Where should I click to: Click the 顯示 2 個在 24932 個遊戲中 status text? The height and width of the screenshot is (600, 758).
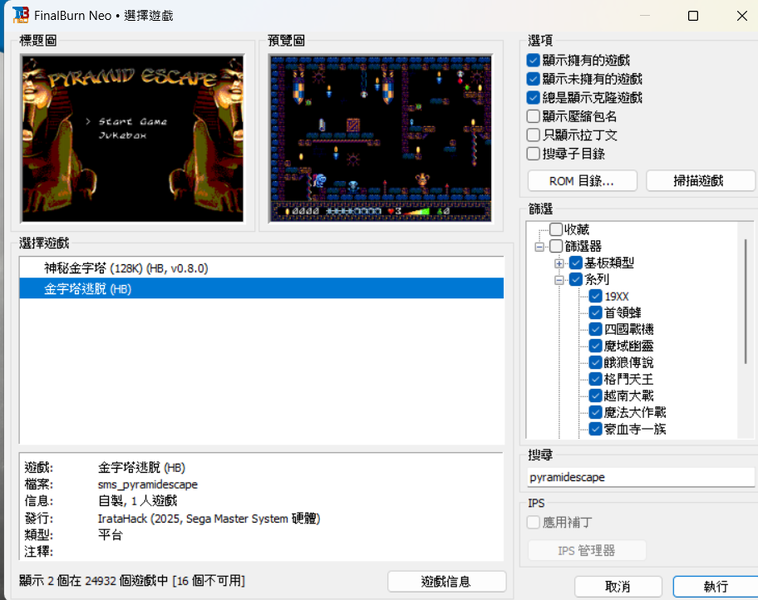pyautogui.click(x=132, y=580)
